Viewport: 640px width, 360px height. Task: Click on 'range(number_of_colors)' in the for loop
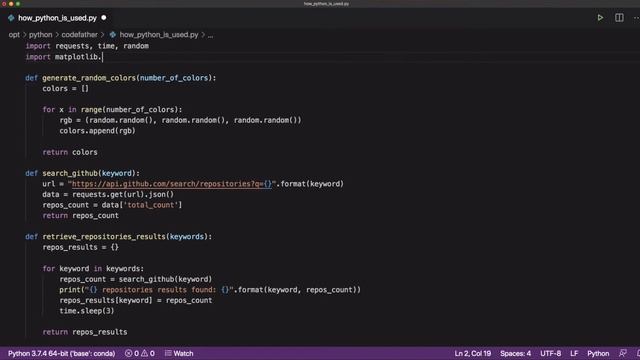[129, 110]
